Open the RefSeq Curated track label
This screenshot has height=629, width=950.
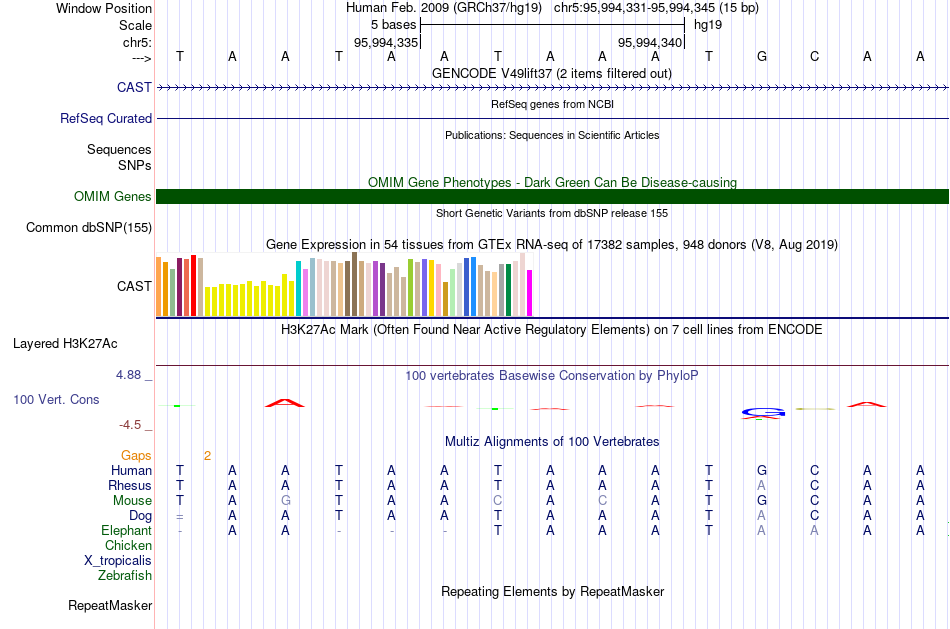105,118
